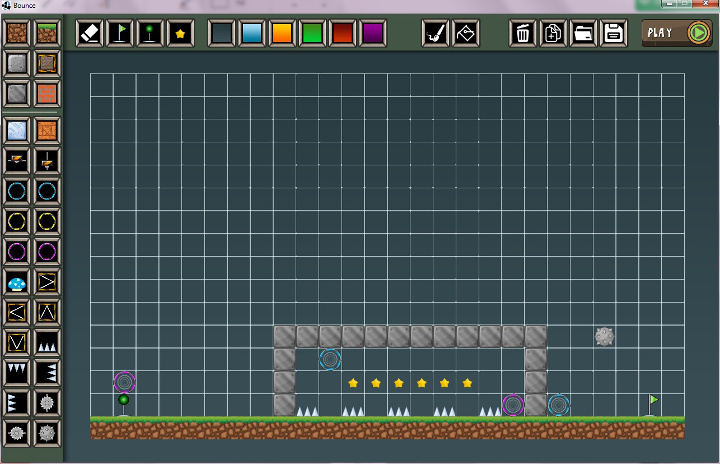Create a new level document
This screenshot has height=464, width=720.
point(553,33)
